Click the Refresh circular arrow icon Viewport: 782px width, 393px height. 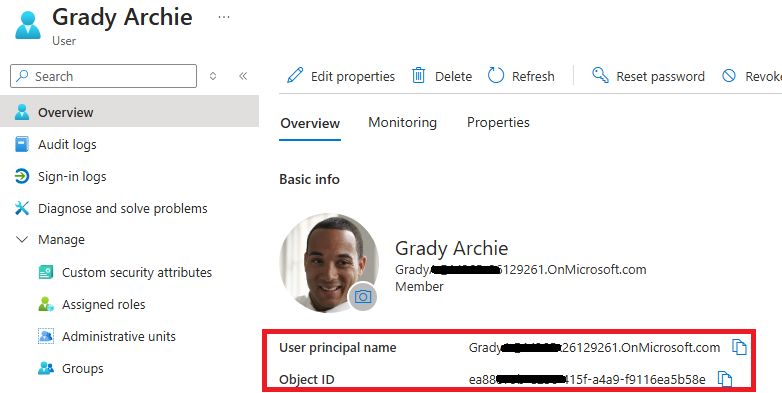click(x=496, y=76)
